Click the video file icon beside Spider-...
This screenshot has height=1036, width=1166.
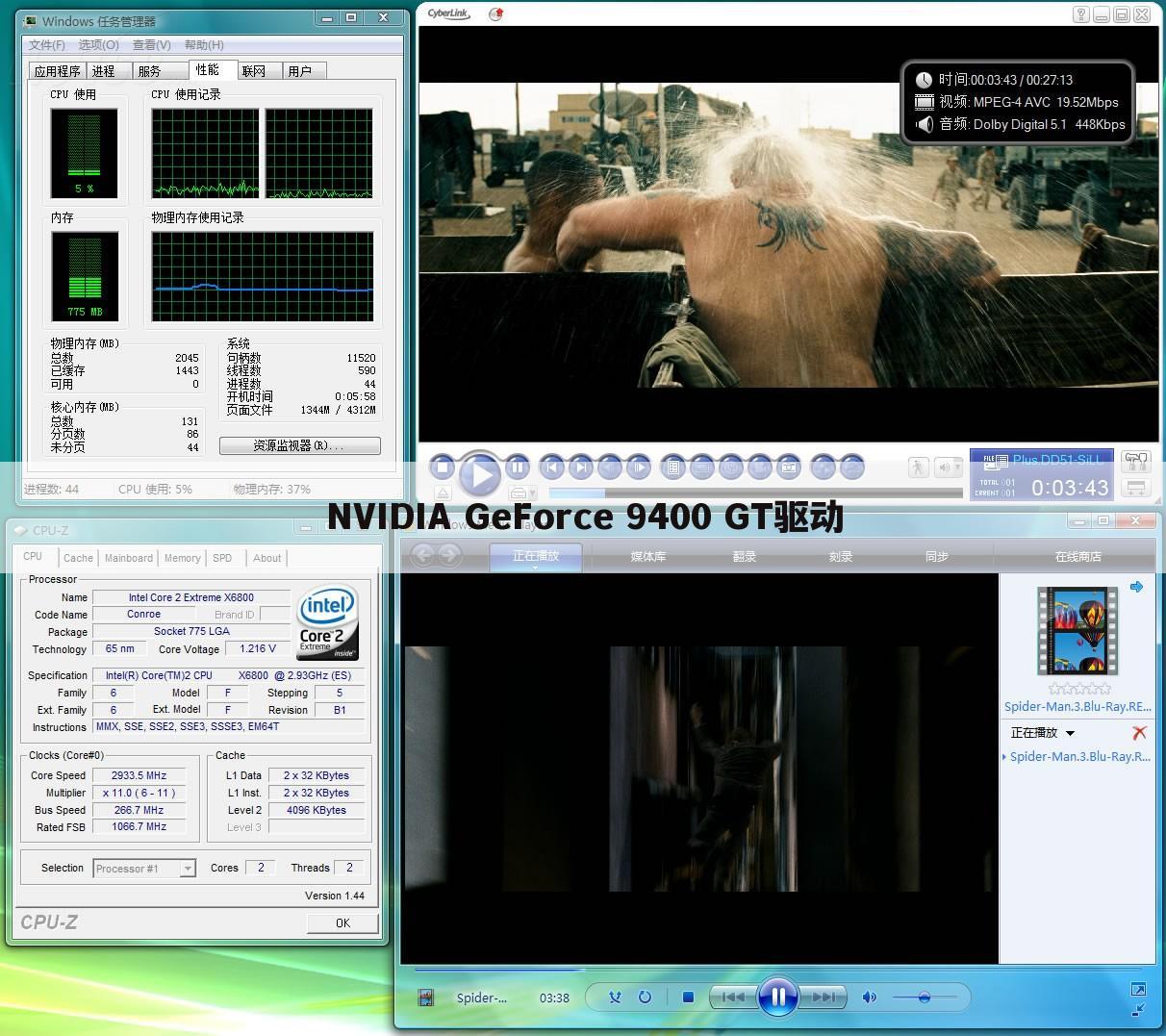tap(425, 998)
